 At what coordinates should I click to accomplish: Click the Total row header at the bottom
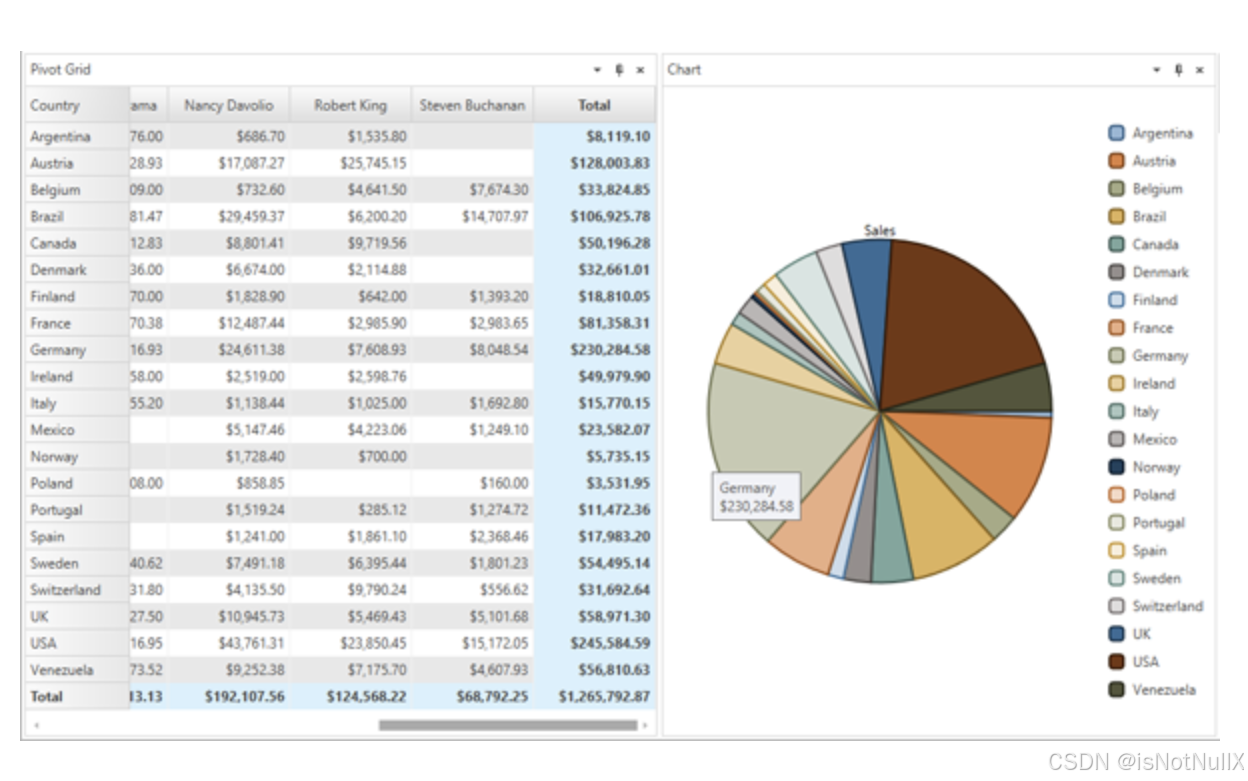tap(77, 696)
